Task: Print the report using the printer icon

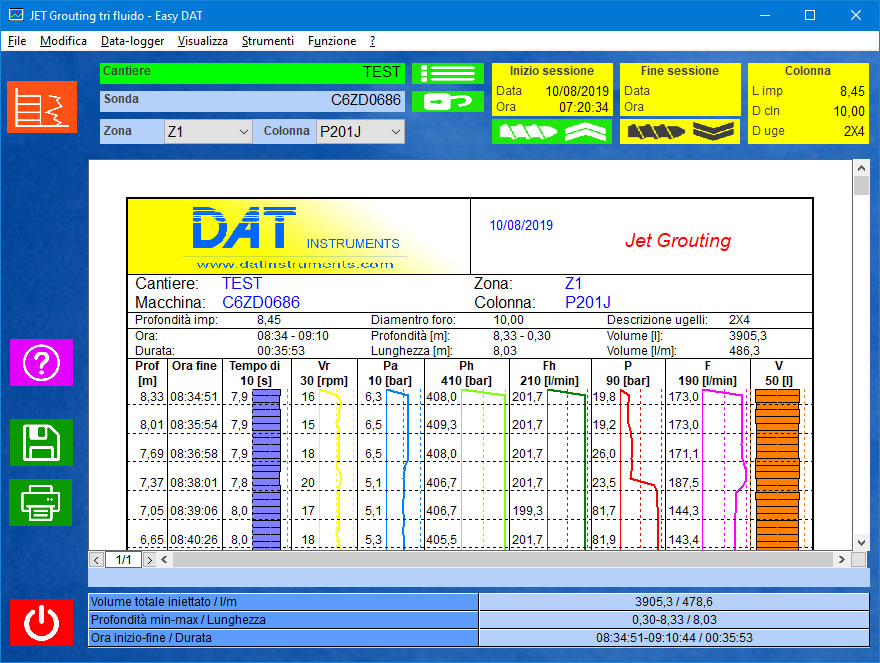Action: [41, 503]
